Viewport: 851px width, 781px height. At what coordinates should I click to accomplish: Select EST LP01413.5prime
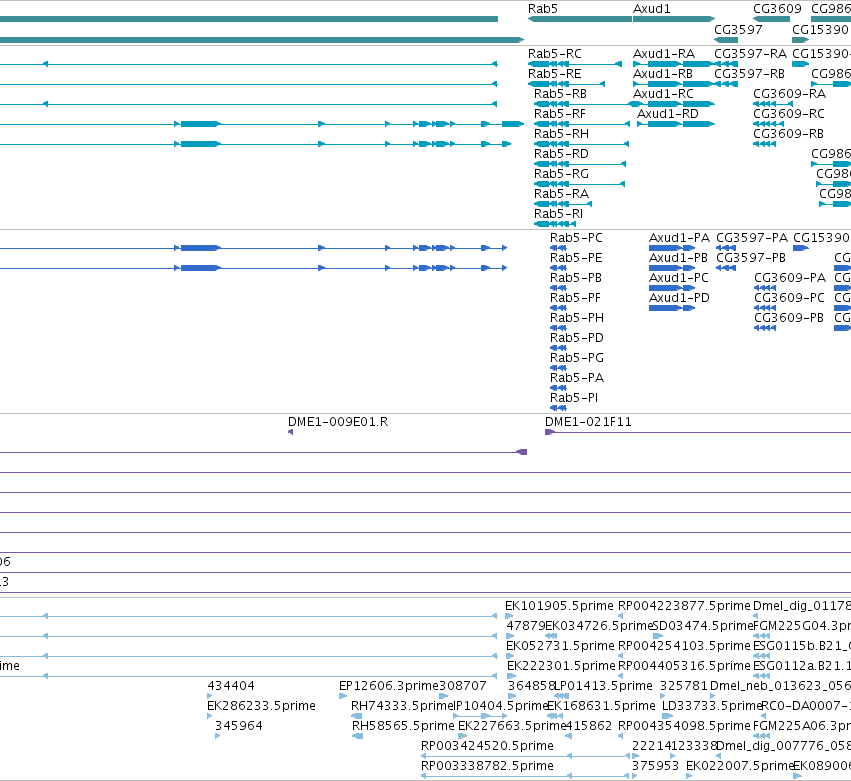pyautogui.click(x=604, y=686)
